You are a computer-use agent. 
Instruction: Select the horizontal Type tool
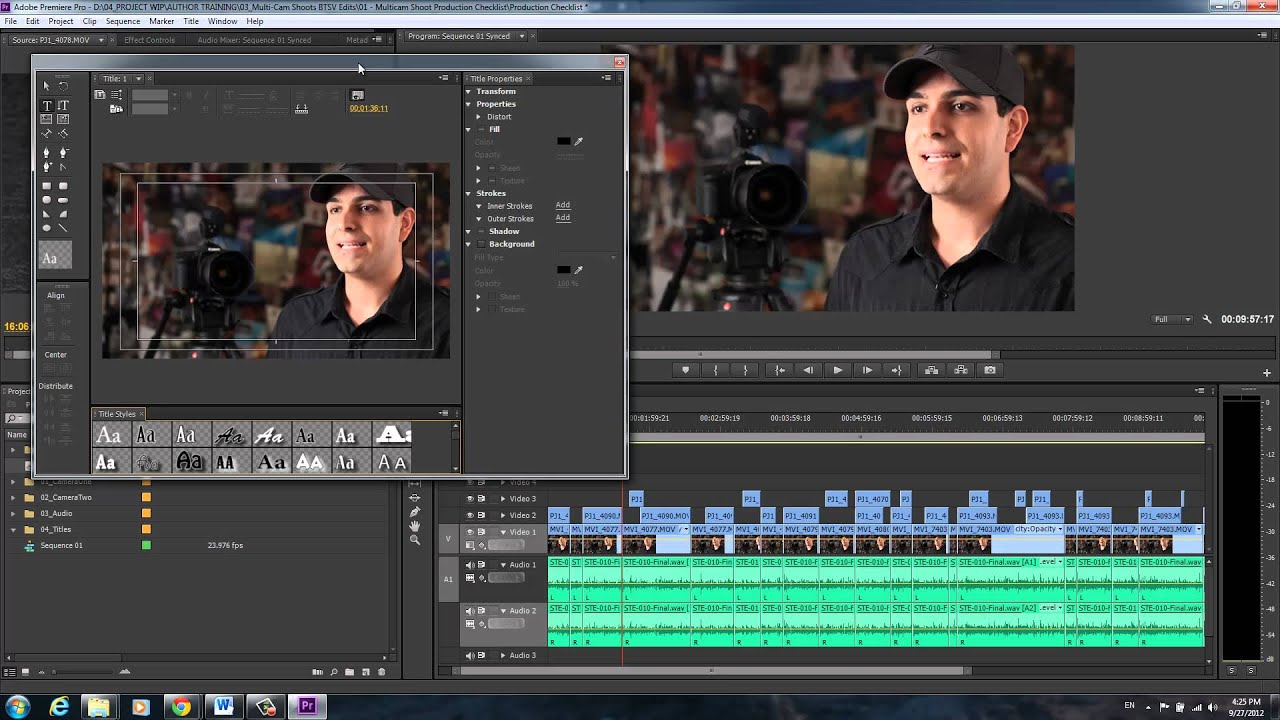(x=47, y=105)
